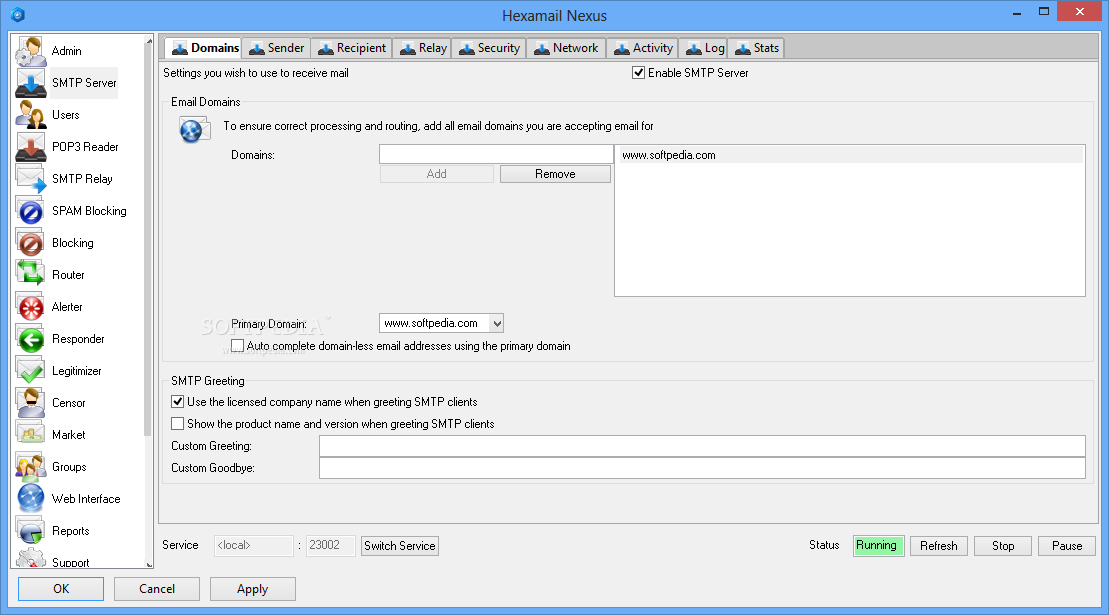
Task: Open the Users sidebar icon
Action: (30, 115)
